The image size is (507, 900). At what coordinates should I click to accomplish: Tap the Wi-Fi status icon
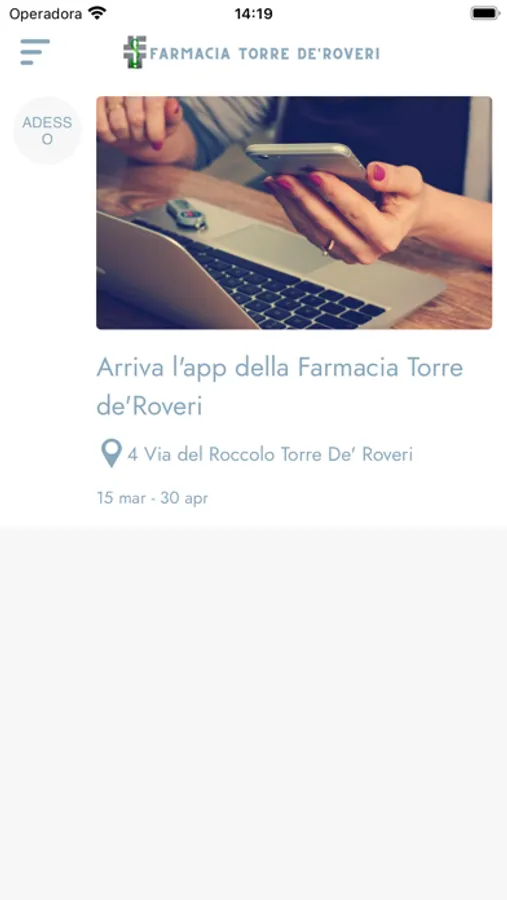[98, 13]
